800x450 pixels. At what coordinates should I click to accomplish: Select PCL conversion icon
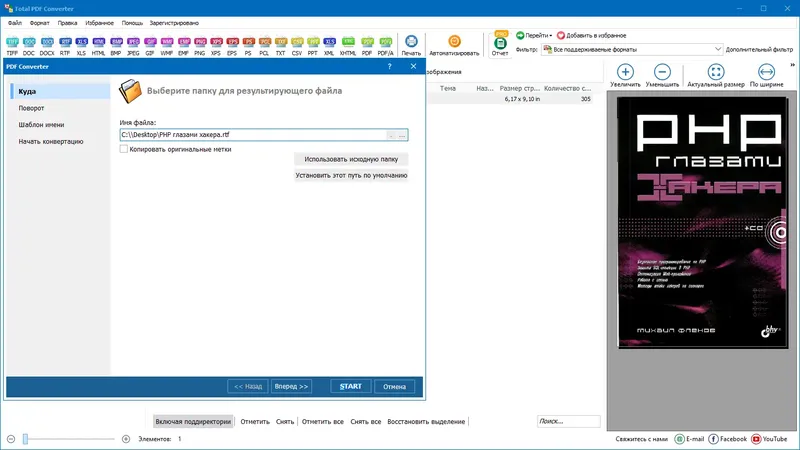264,45
